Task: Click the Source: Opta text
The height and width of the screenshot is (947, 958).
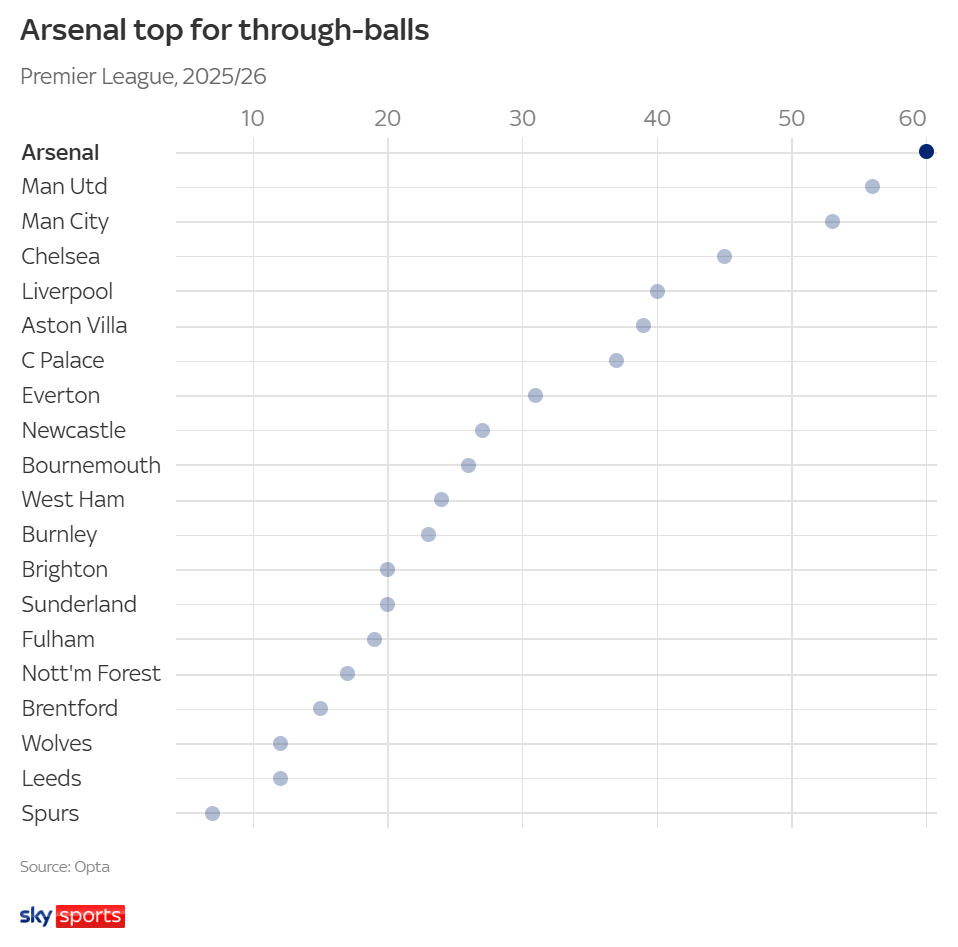Action: [65, 867]
